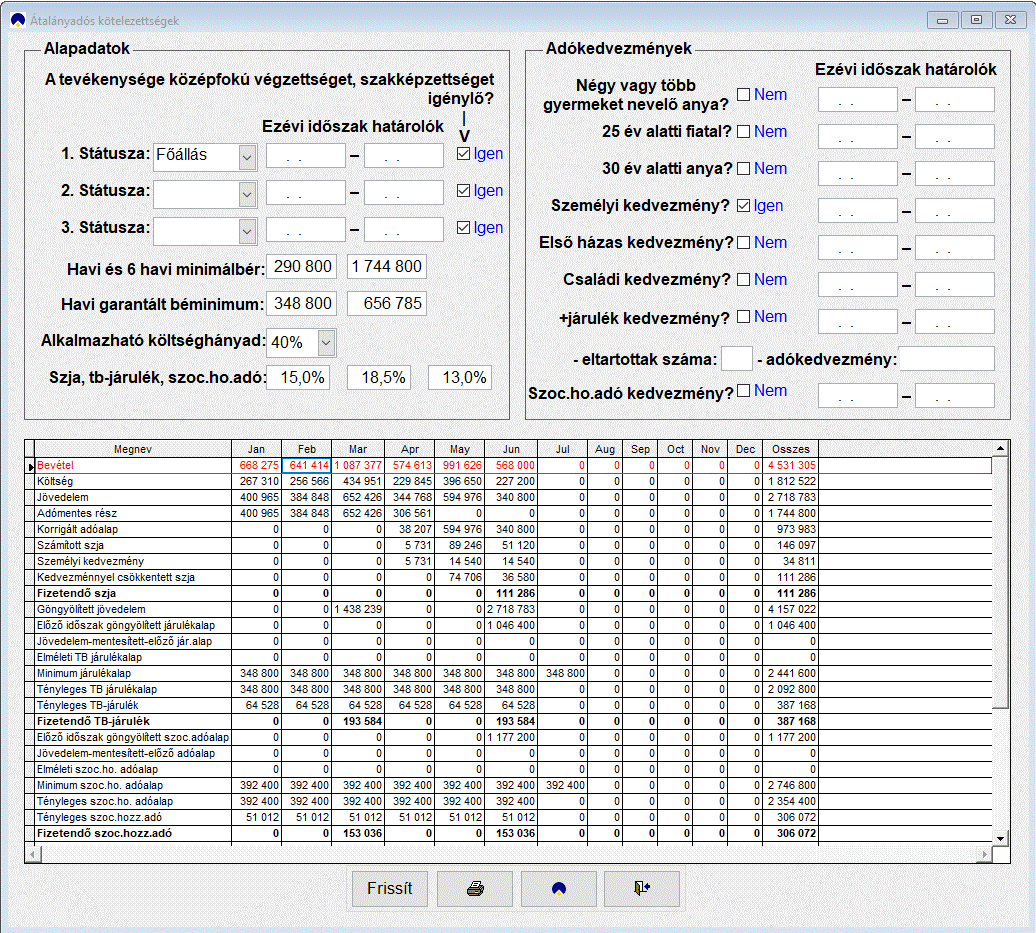Click the Jun column header

pyautogui.click(x=511, y=449)
